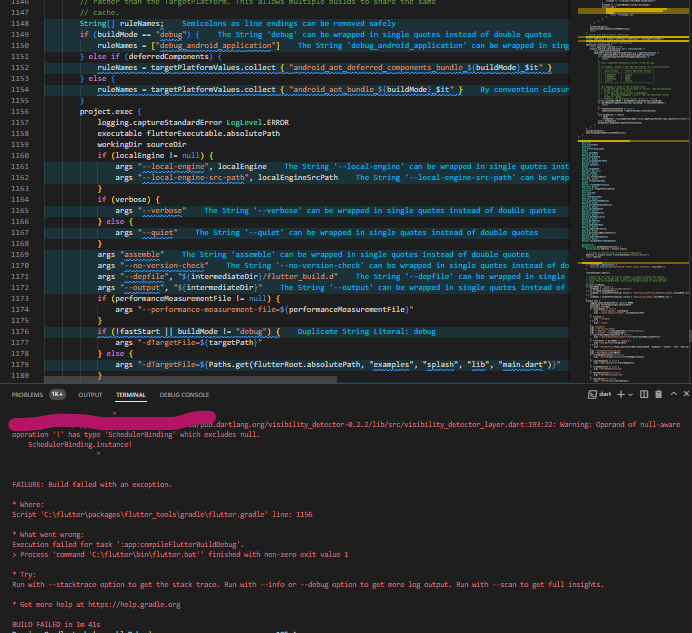Click "main.dart" string on line 1179
Screen dimensions: 692x633
pos(523,365)
